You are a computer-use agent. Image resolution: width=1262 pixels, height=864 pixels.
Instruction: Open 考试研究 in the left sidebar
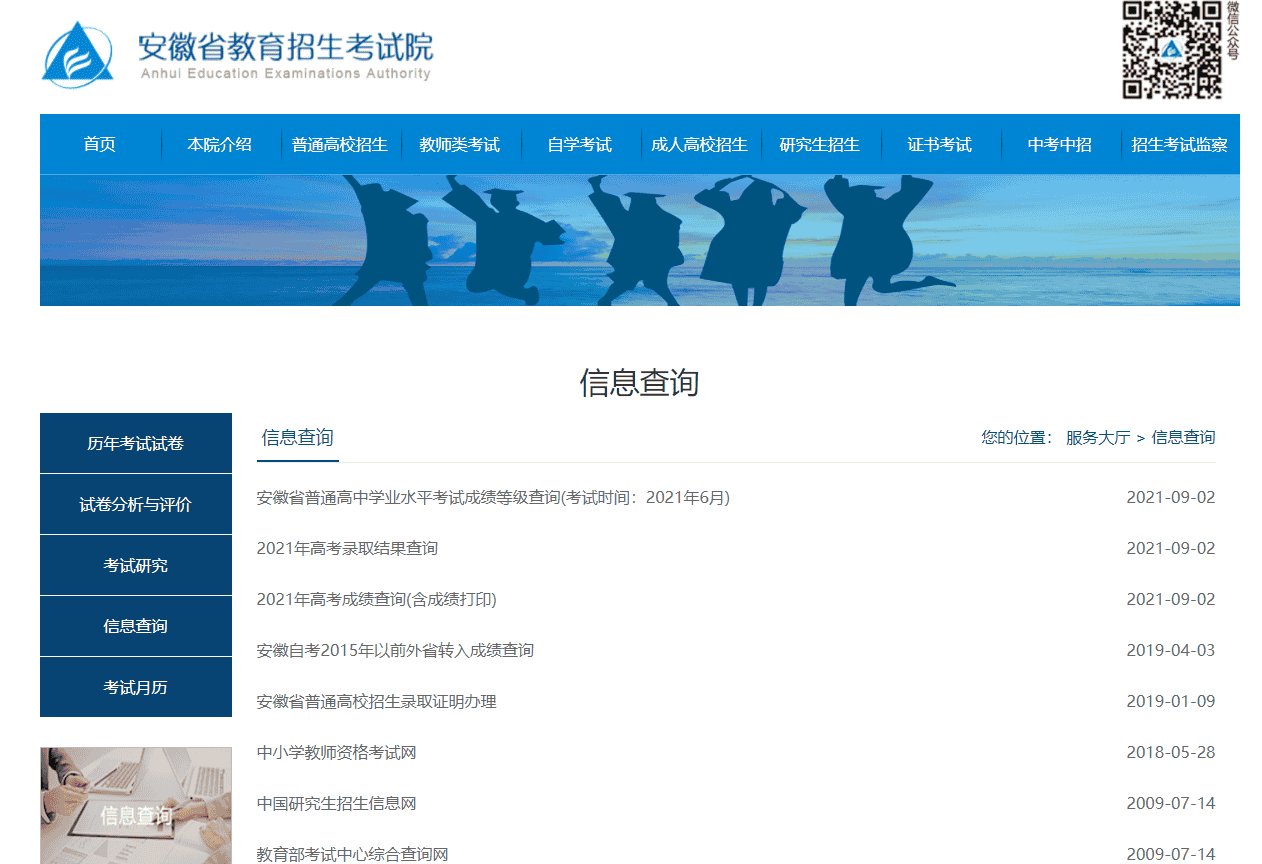point(136,566)
